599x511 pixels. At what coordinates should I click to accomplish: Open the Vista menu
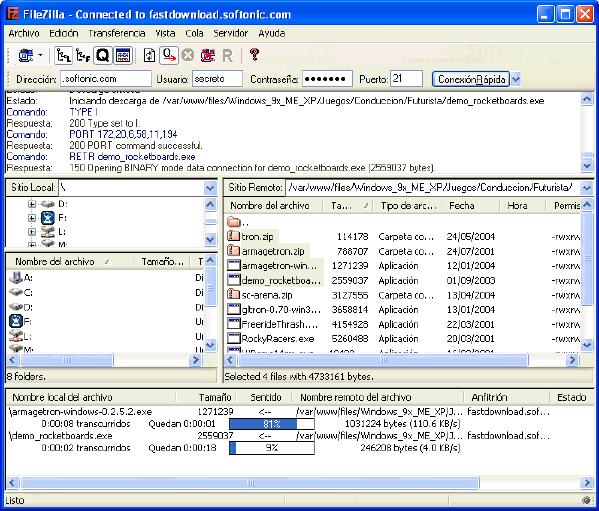165,33
